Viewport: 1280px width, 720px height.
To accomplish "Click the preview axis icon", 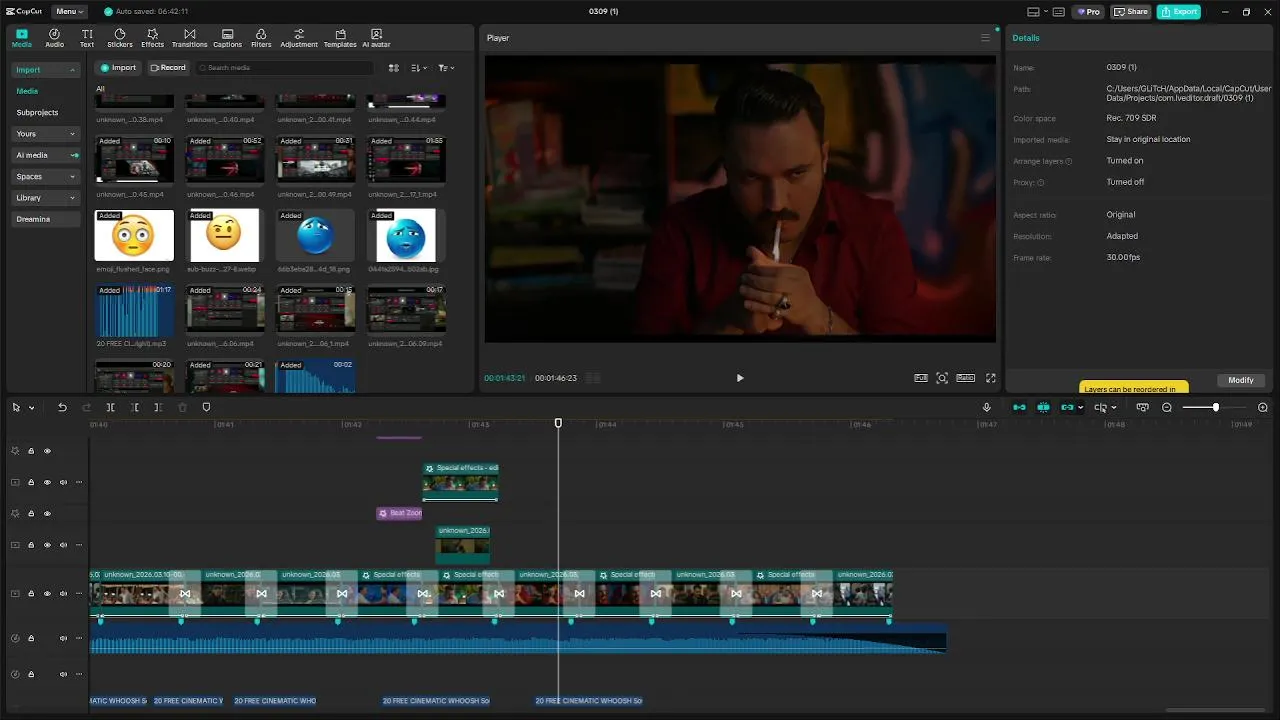I will tap(1100, 407).
